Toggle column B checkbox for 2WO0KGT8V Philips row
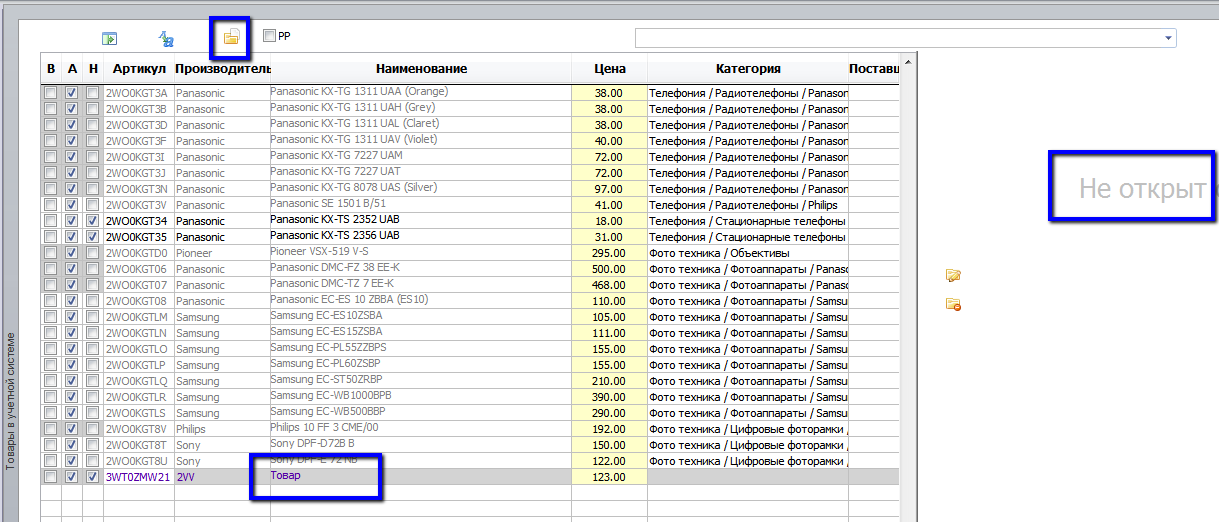1219x522 pixels. pos(50,429)
